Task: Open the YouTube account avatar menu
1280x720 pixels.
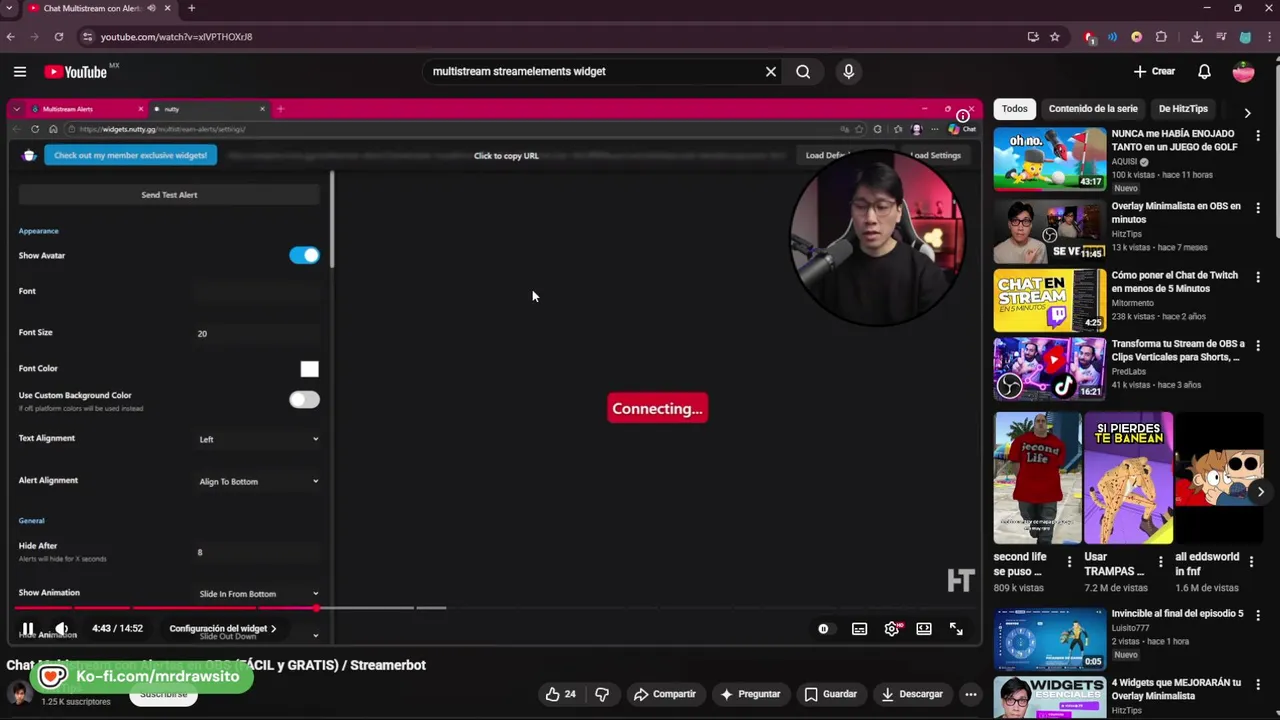Action: click(x=1243, y=71)
